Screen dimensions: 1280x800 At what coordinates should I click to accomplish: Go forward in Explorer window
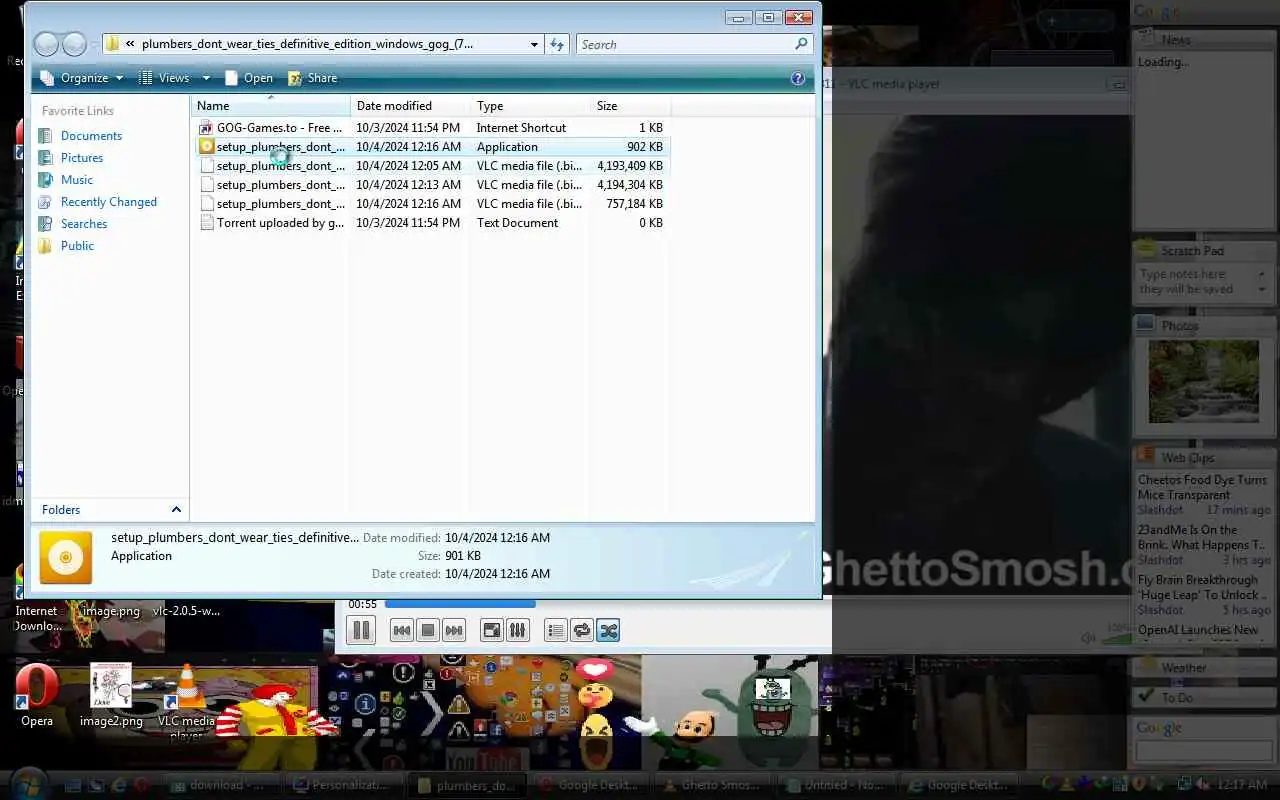click(x=74, y=44)
